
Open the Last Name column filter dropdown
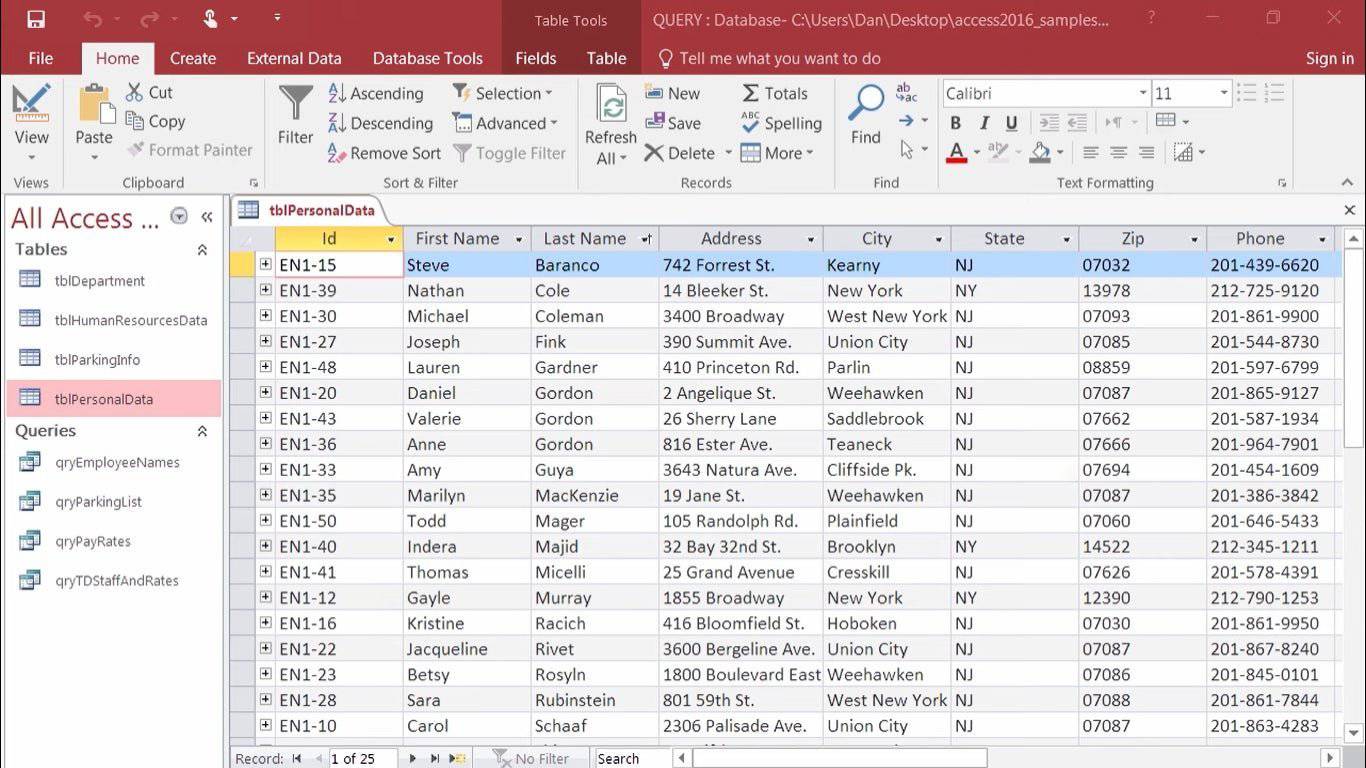(x=646, y=239)
